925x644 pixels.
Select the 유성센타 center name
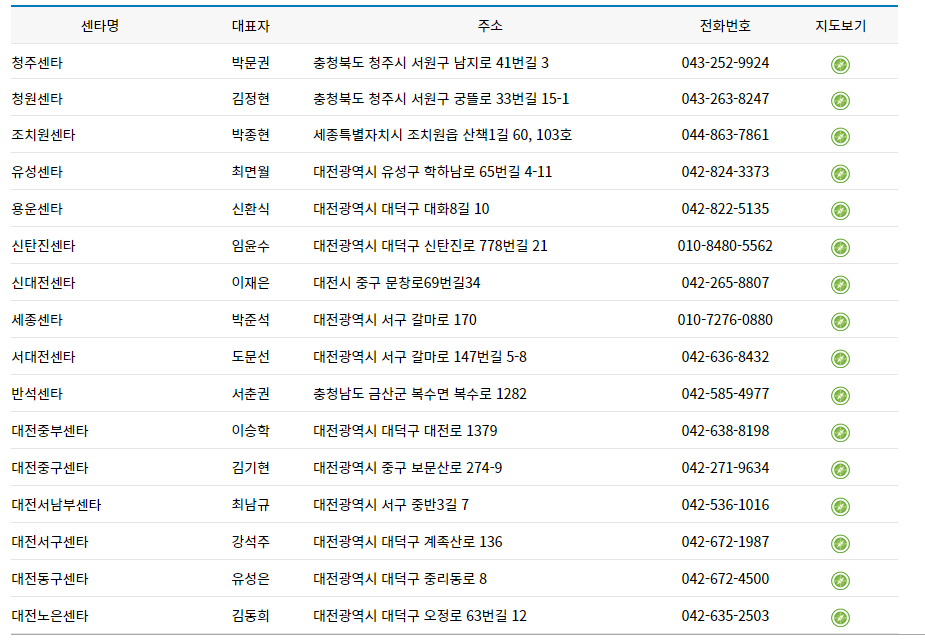(x=37, y=172)
